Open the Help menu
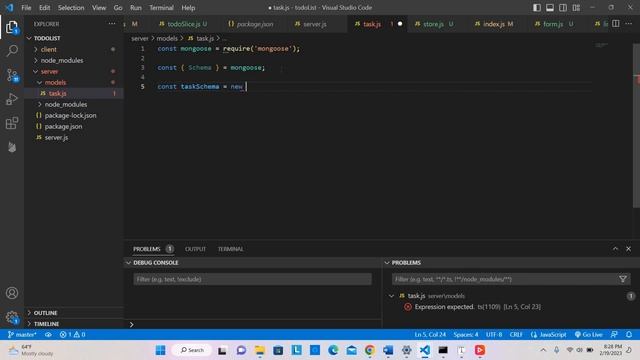The height and width of the screenshot is (360, 640). (x=188, y=7)
